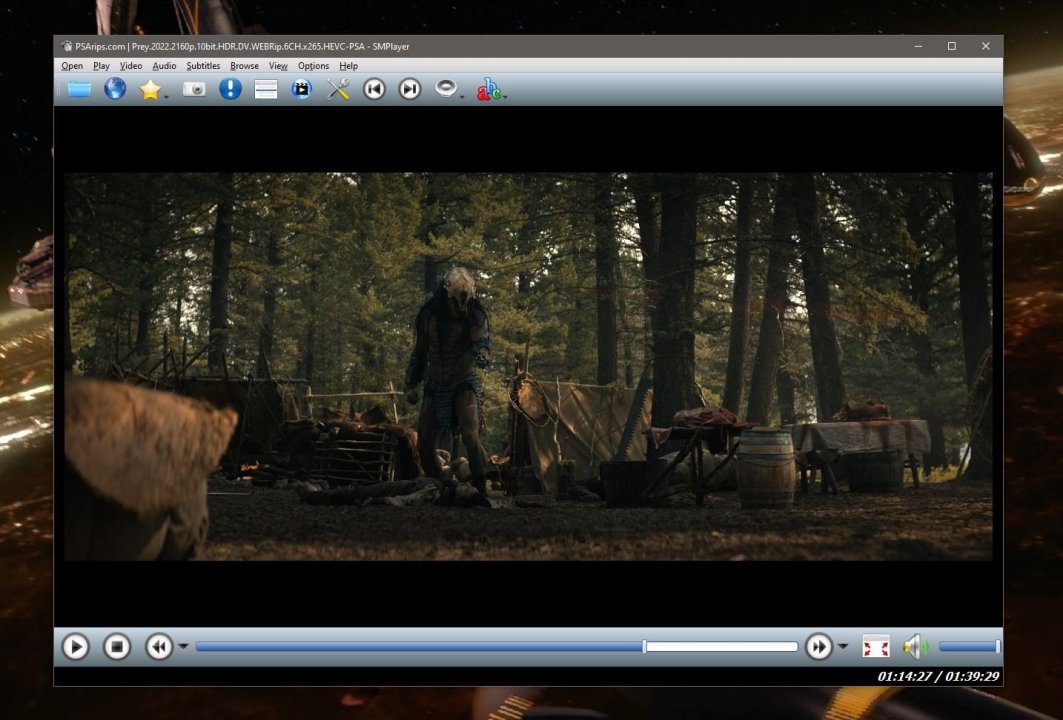Skip to next track icon
This screenshot has height=720, width=1063.
pos(409,89)
